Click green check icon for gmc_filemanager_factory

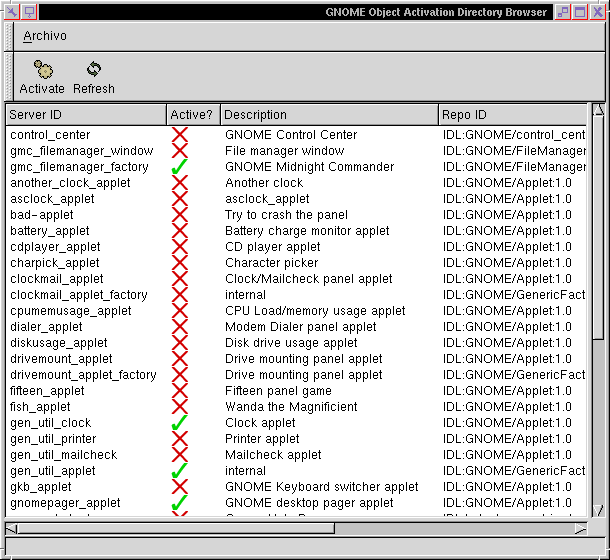point(179,167)
